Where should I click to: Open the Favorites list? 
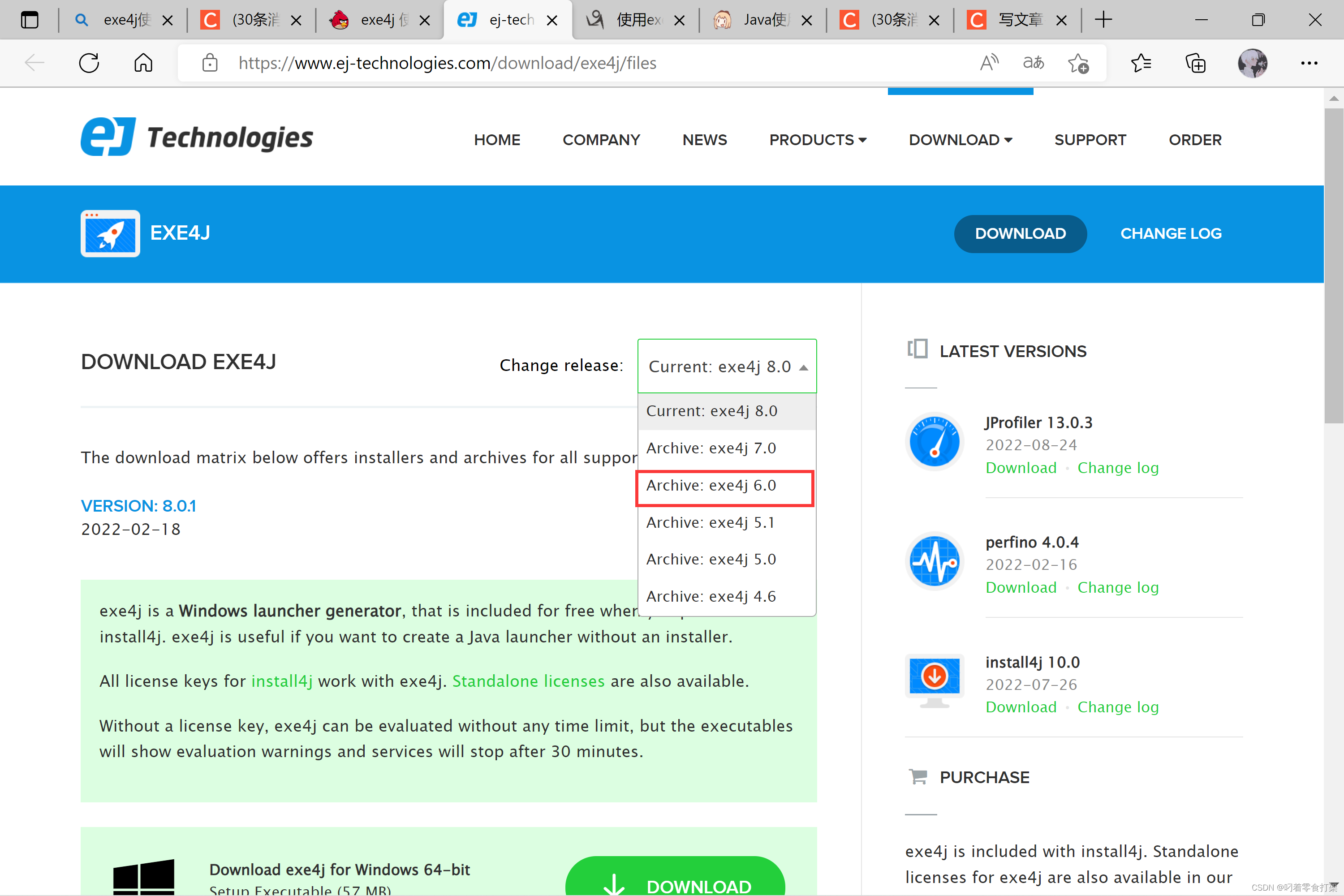(1141, 63)
